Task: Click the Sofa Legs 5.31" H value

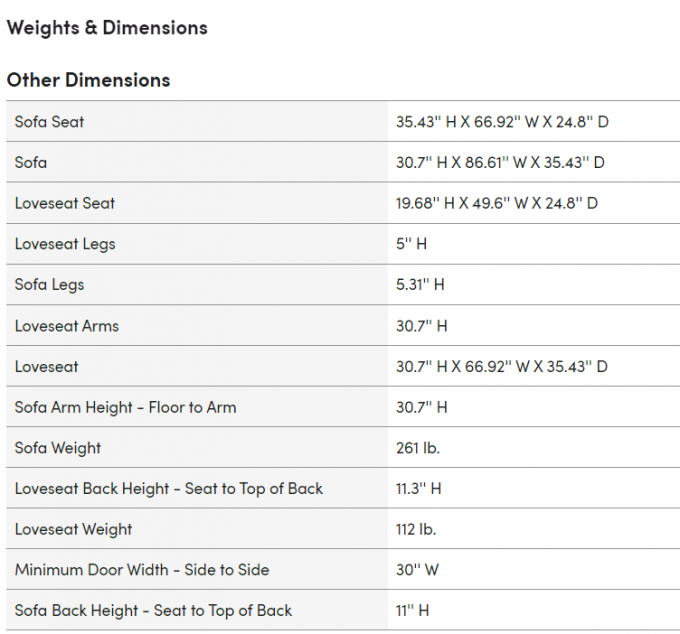Action: pyautogui.click(x=420, y=285)
